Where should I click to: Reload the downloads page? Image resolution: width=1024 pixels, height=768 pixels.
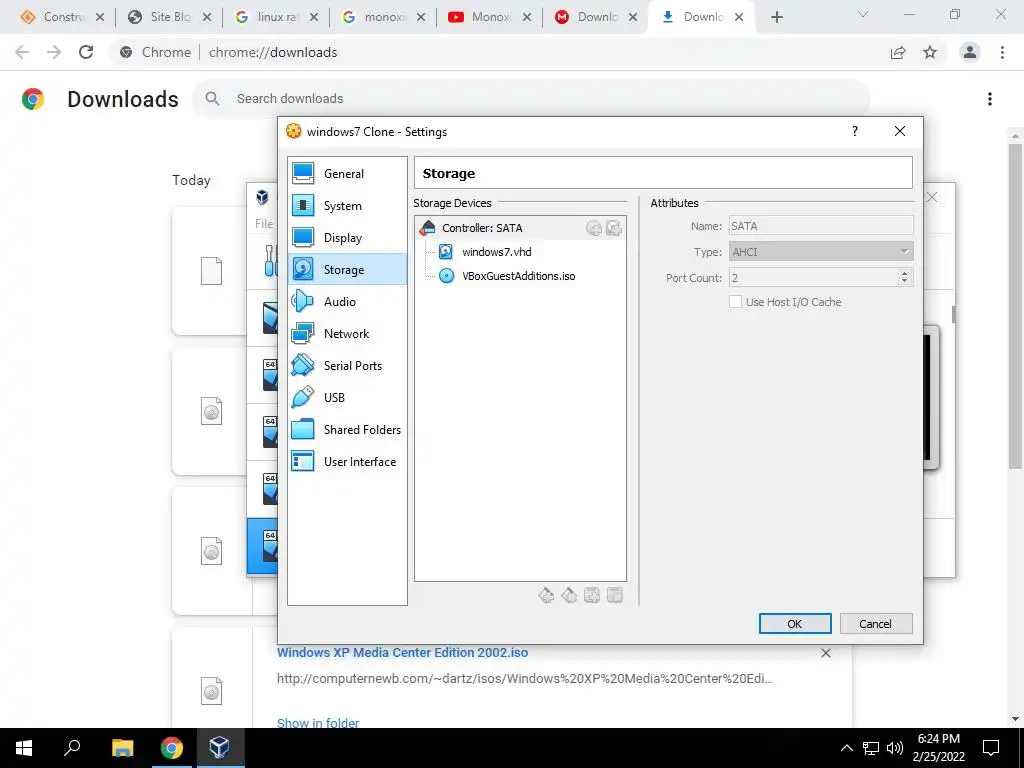pos(86,52)
